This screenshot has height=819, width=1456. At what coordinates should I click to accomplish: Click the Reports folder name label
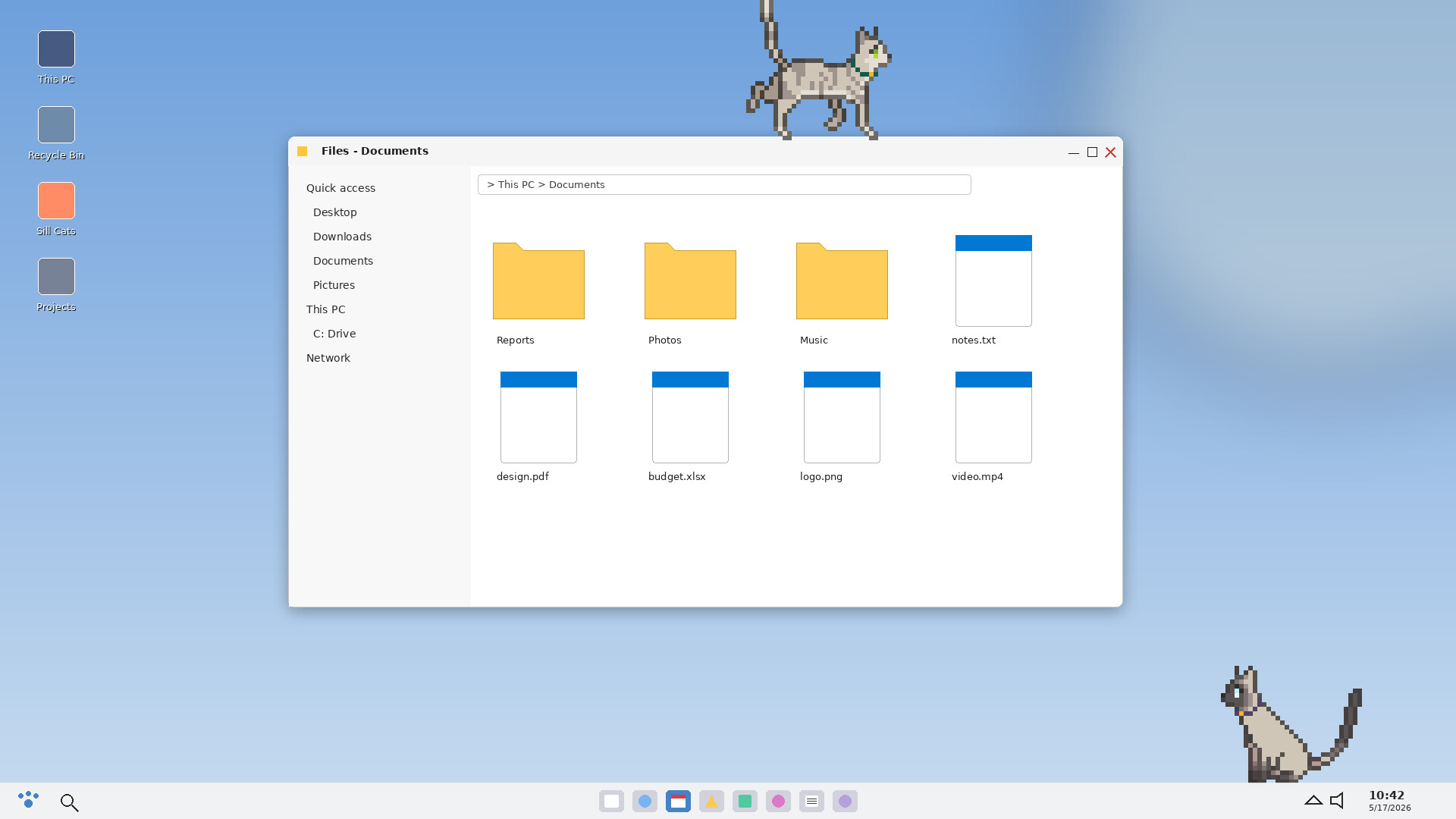click(516, 340)
